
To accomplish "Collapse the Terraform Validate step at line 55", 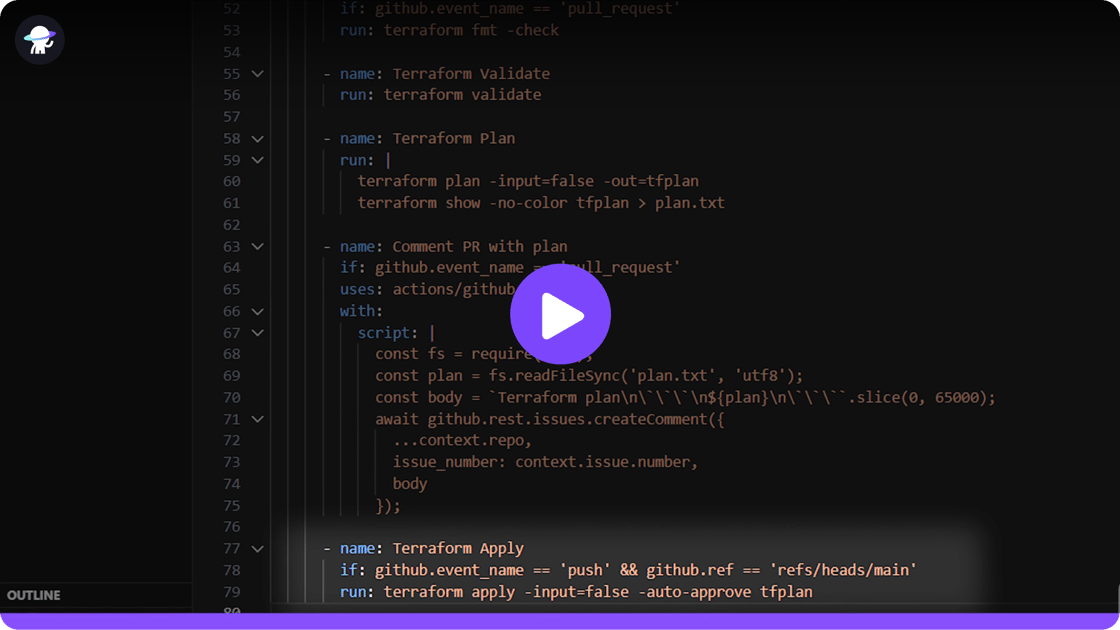I will (257, 74).
